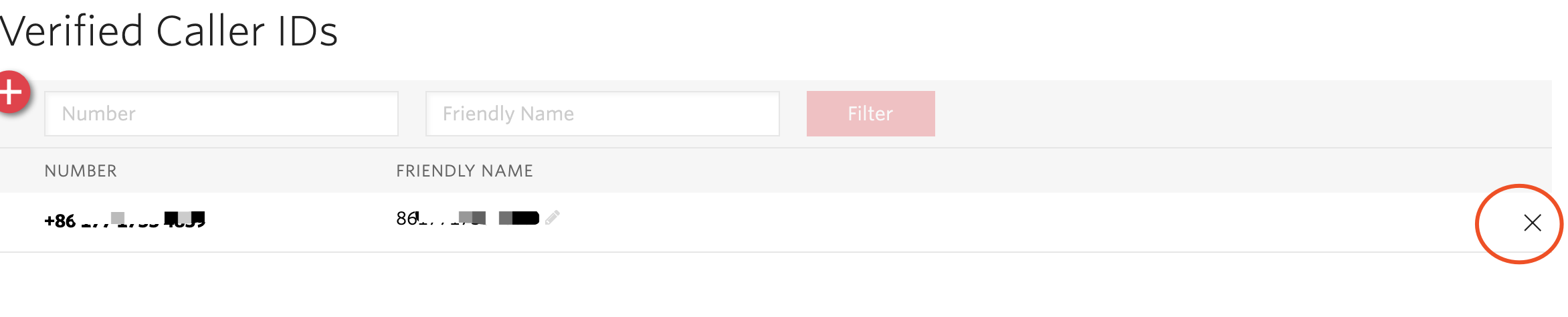Select the Friendly Name search box

pos(602,114)
